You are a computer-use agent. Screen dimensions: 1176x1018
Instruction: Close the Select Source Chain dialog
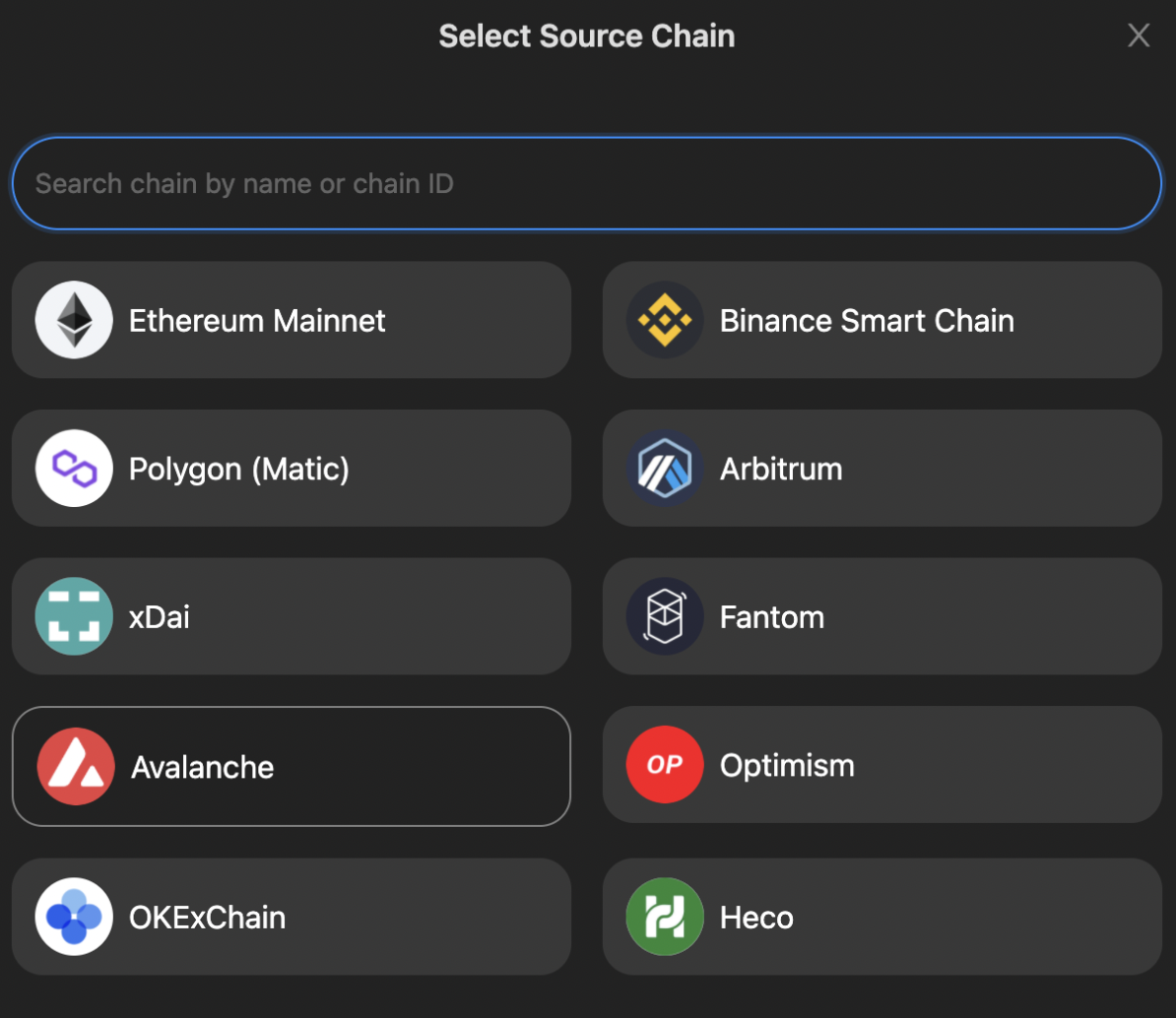pos(1139,35)
